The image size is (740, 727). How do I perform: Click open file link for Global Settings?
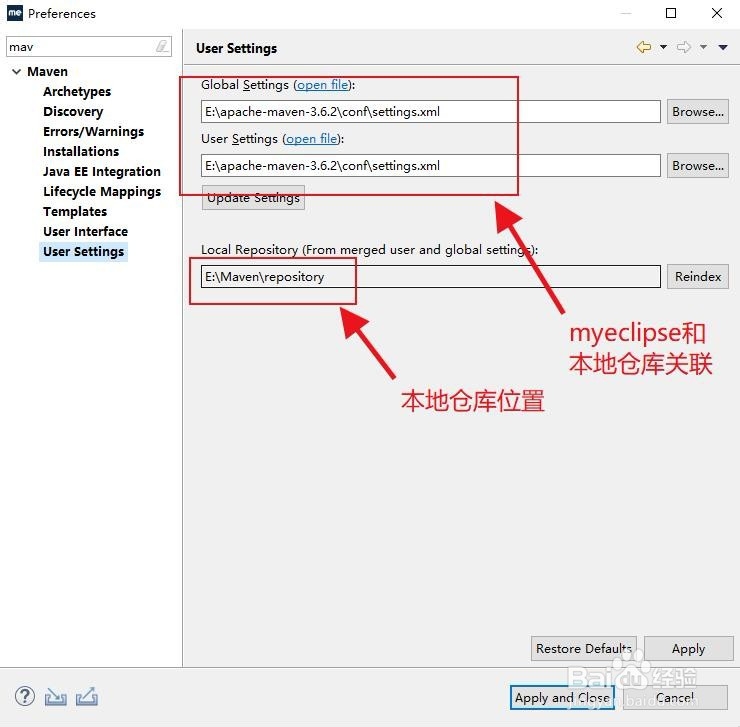(x=323, y=85)
